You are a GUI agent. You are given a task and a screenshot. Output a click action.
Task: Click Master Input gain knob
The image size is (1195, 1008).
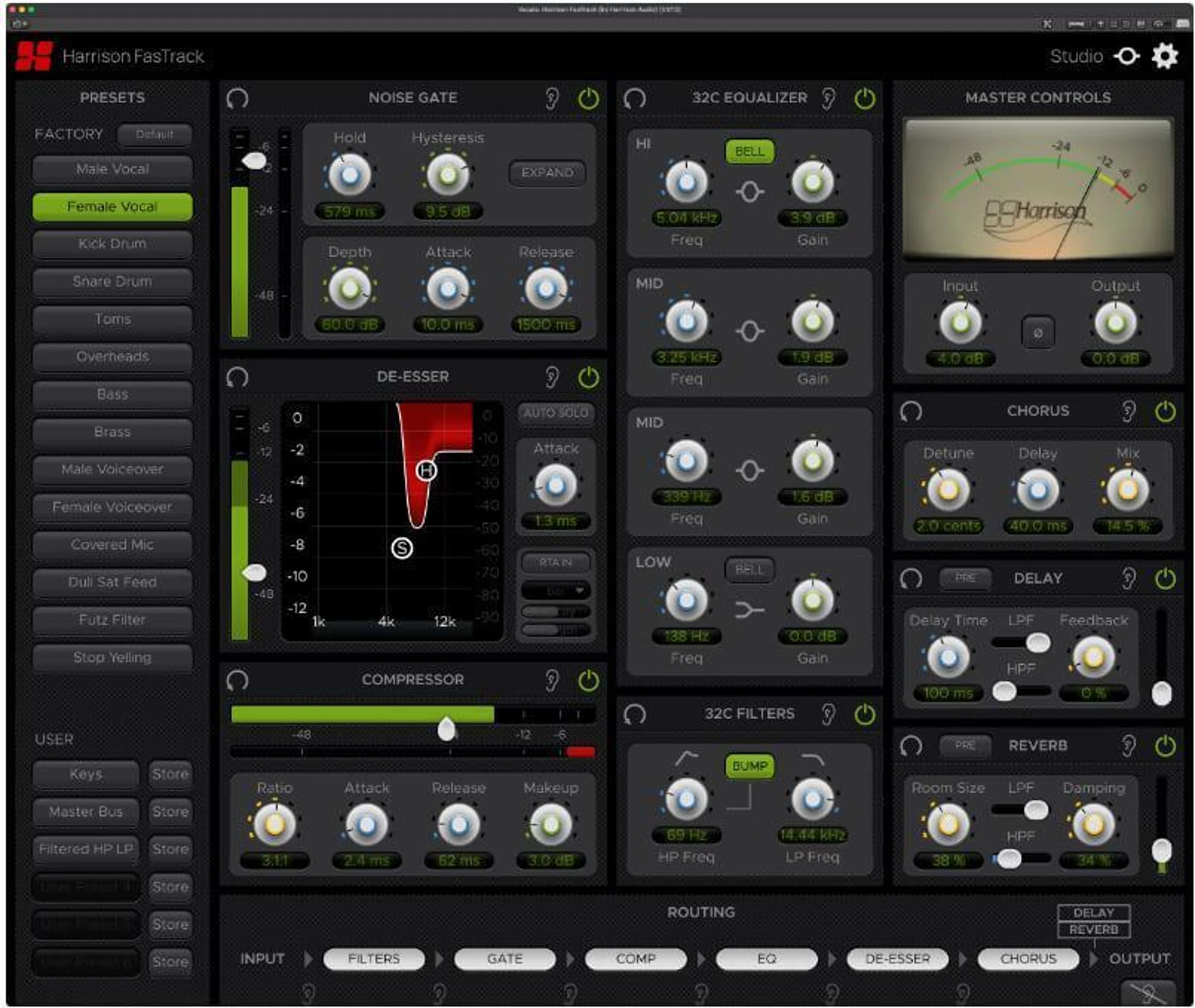960,323
